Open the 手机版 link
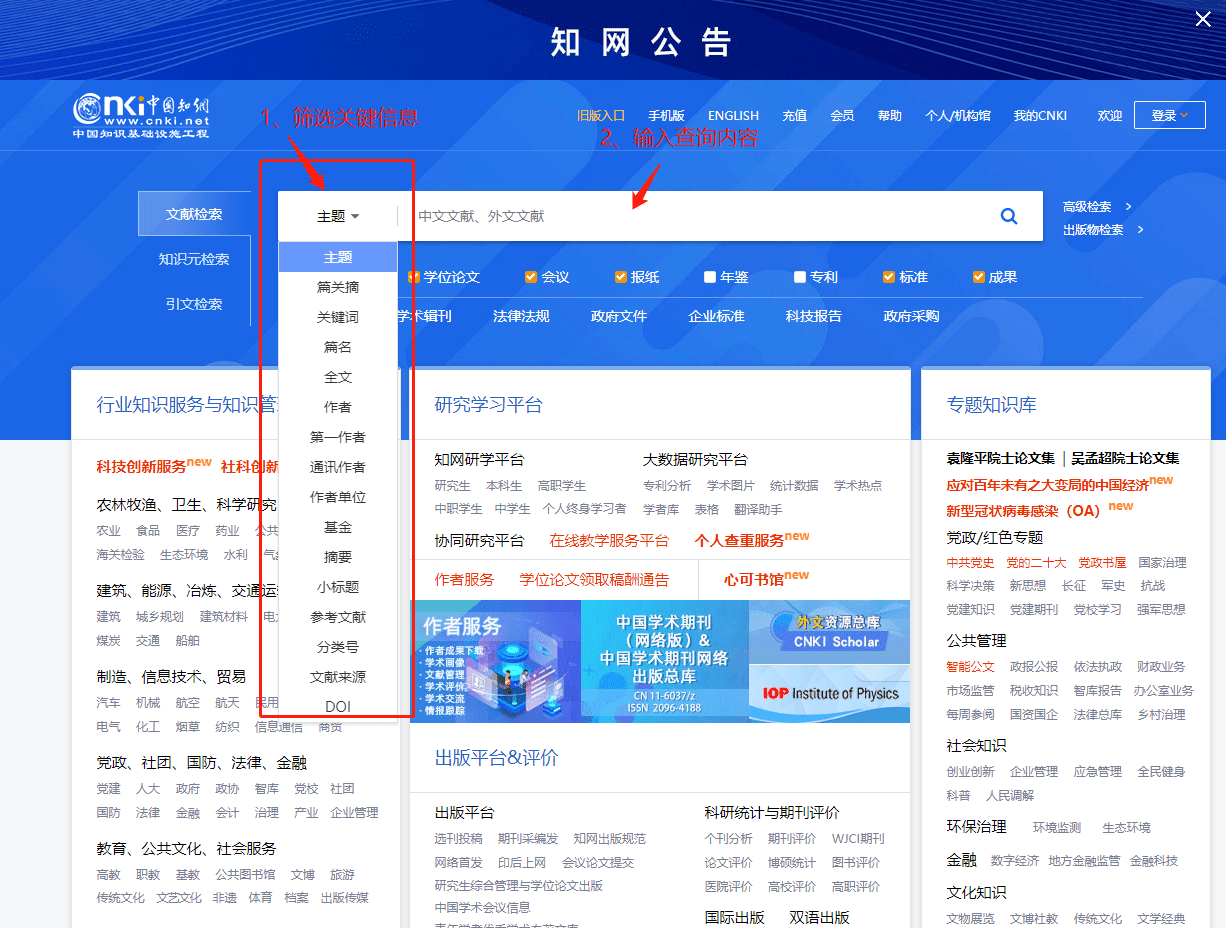The width and height of the screenshot is (1226, 928). pos(666,116)
